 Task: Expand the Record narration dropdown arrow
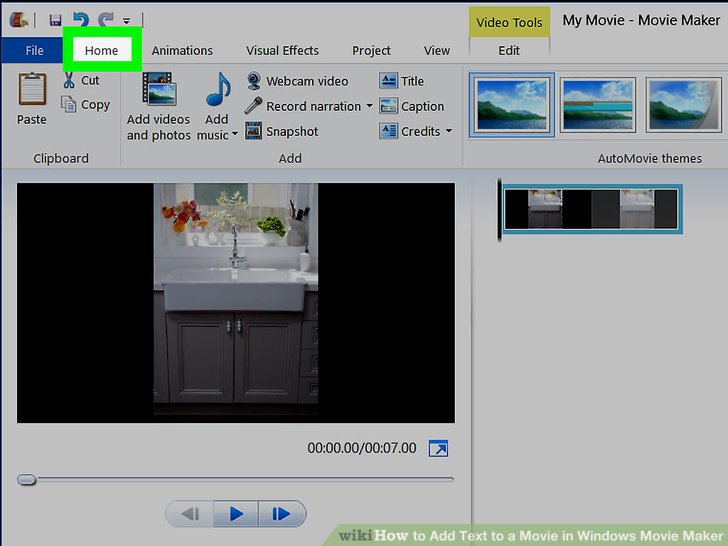370,106
